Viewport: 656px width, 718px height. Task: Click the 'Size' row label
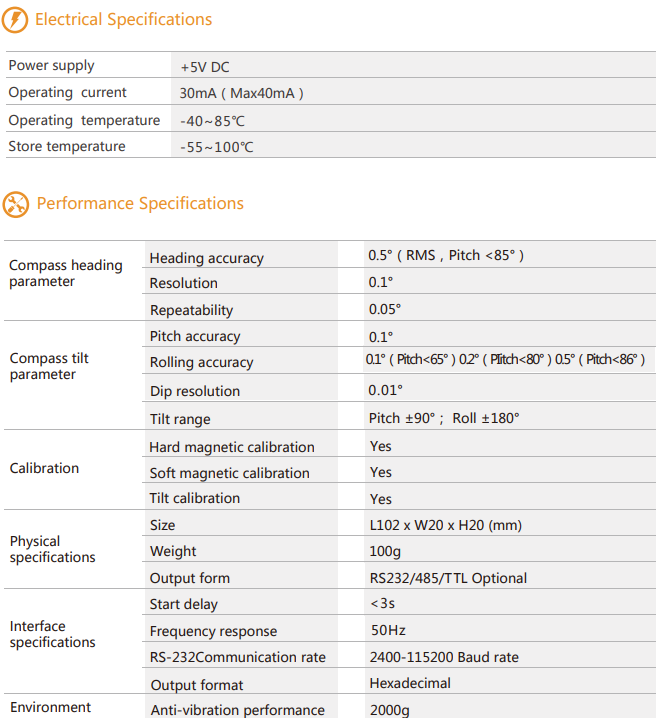coord(163,525)
